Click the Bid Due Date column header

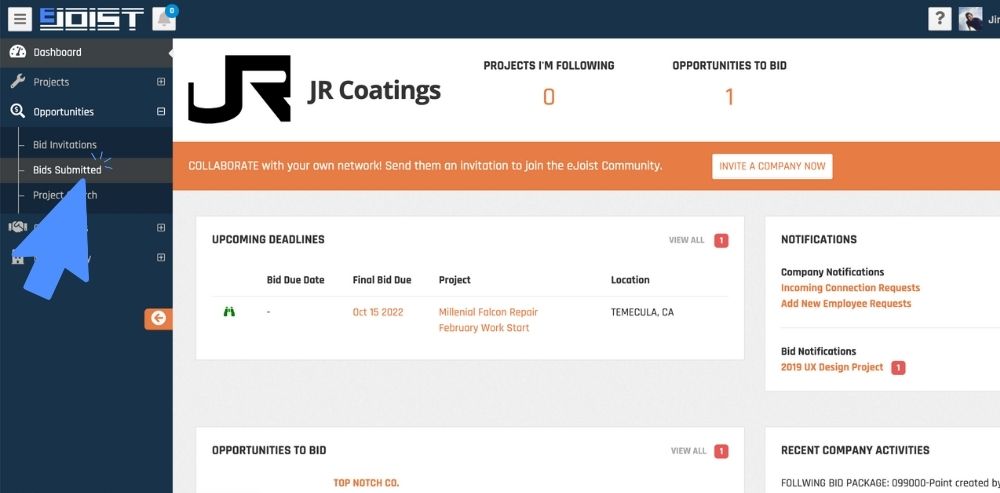coord(295,280)
